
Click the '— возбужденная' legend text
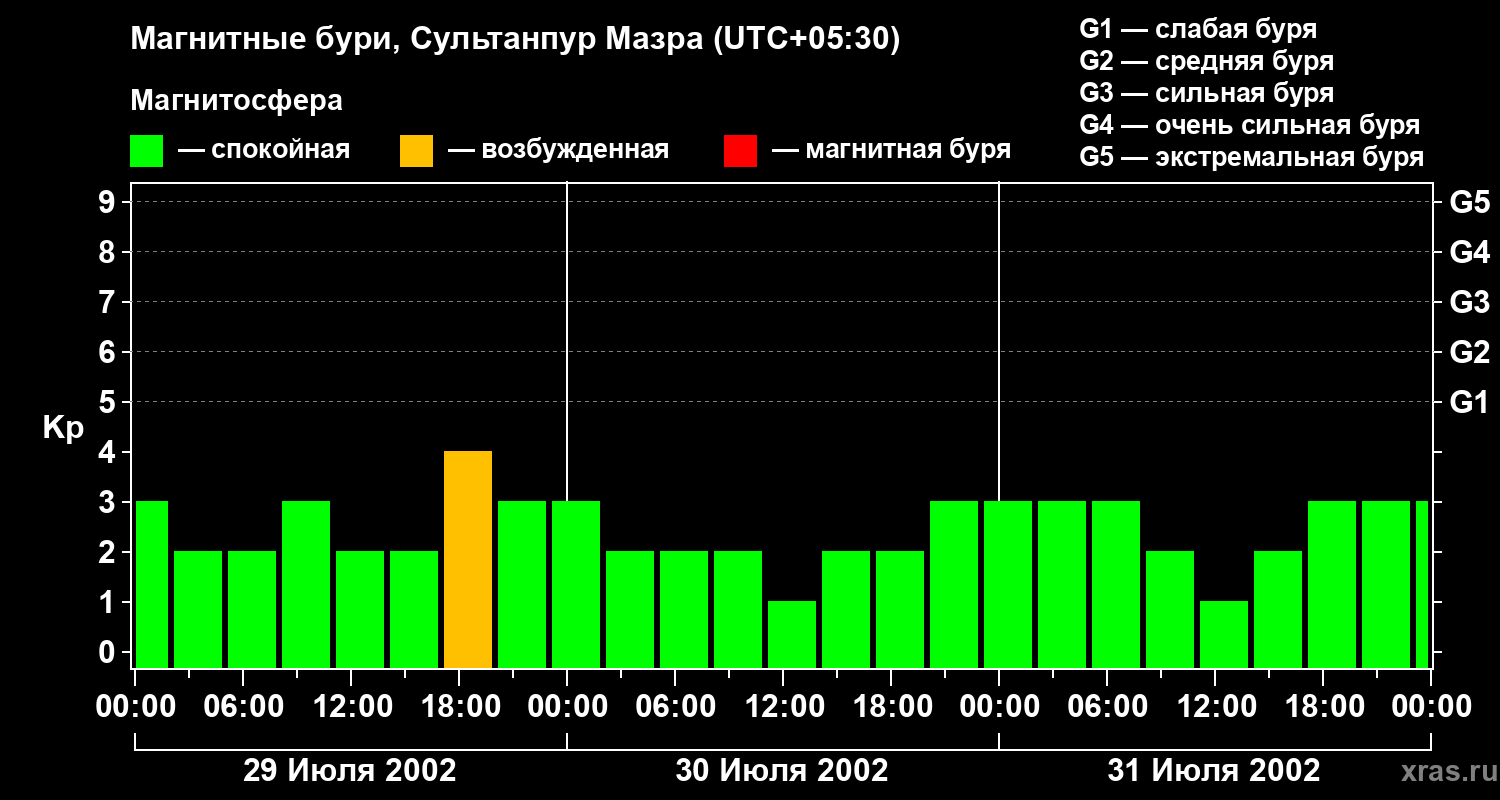558,151
